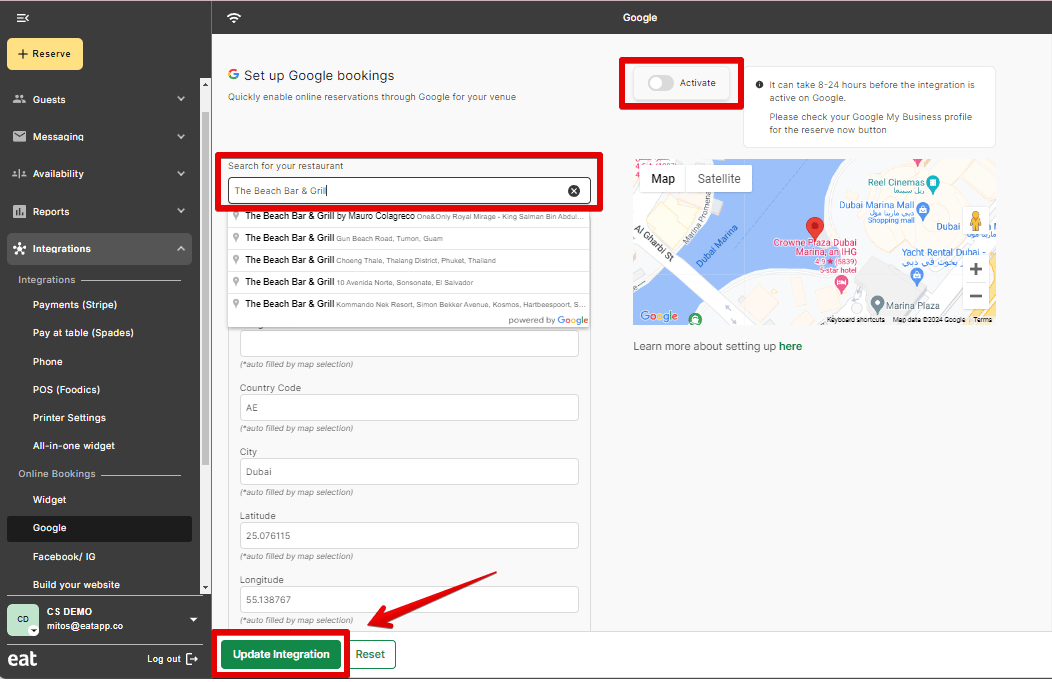Collapse the sidebar menu icon

pos(23,18)
